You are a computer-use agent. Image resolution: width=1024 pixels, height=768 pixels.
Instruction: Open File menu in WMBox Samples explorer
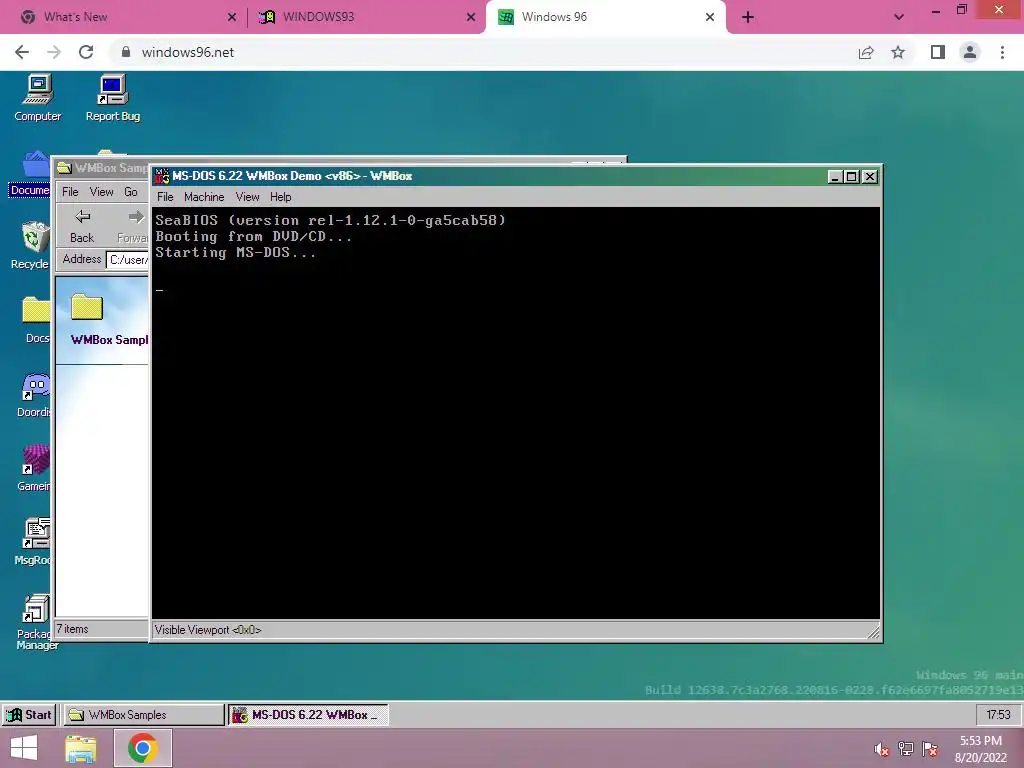tap(70, 192)
